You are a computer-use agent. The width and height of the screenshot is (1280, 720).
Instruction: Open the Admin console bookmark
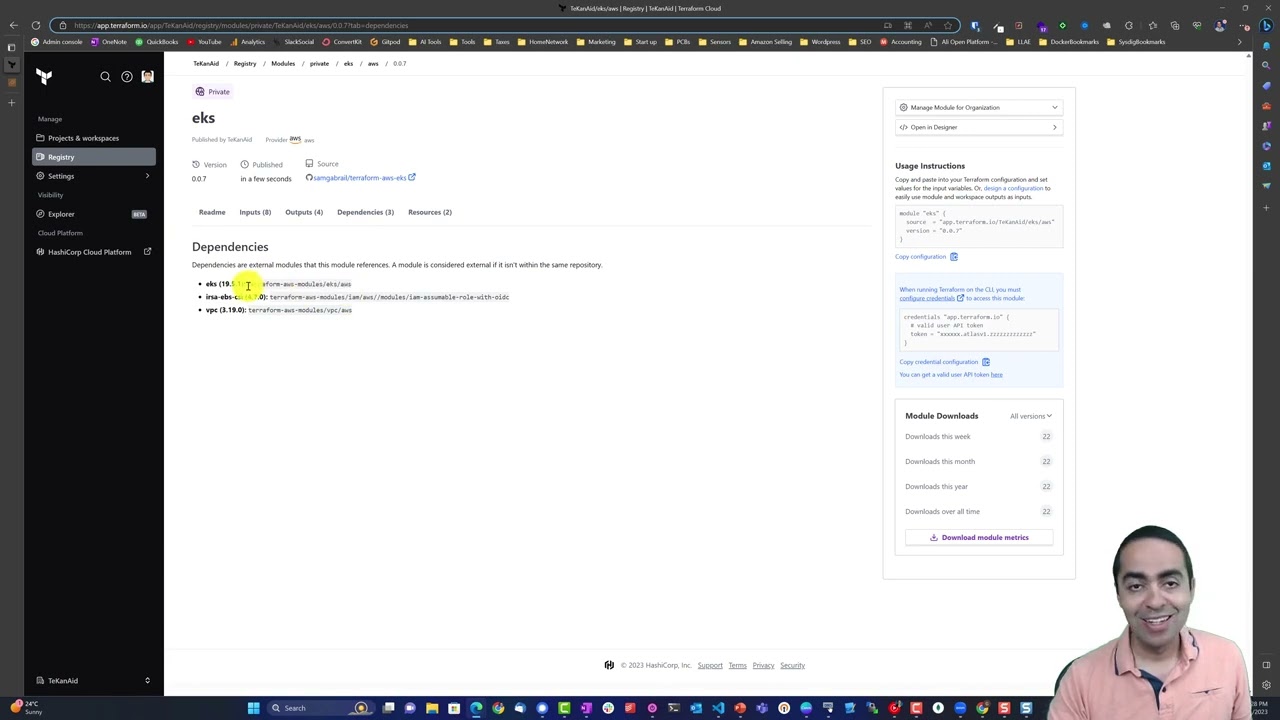pos(57,42)
